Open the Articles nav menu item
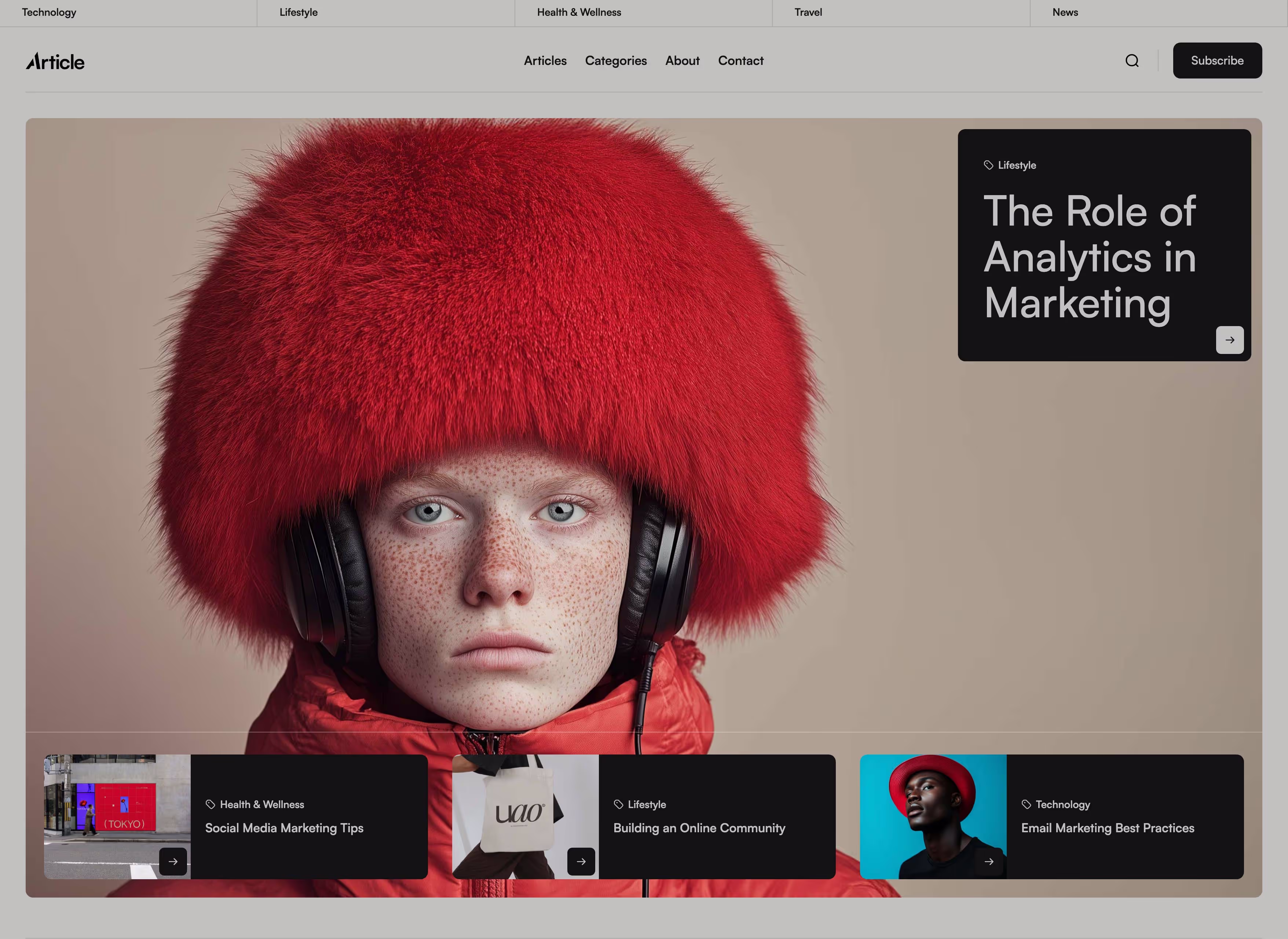Viewport: 1288px width, 939px height. 545,61
